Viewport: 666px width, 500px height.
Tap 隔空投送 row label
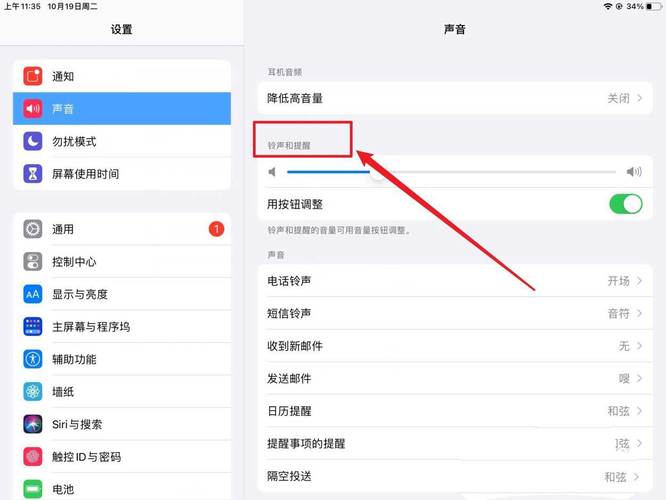289,476
